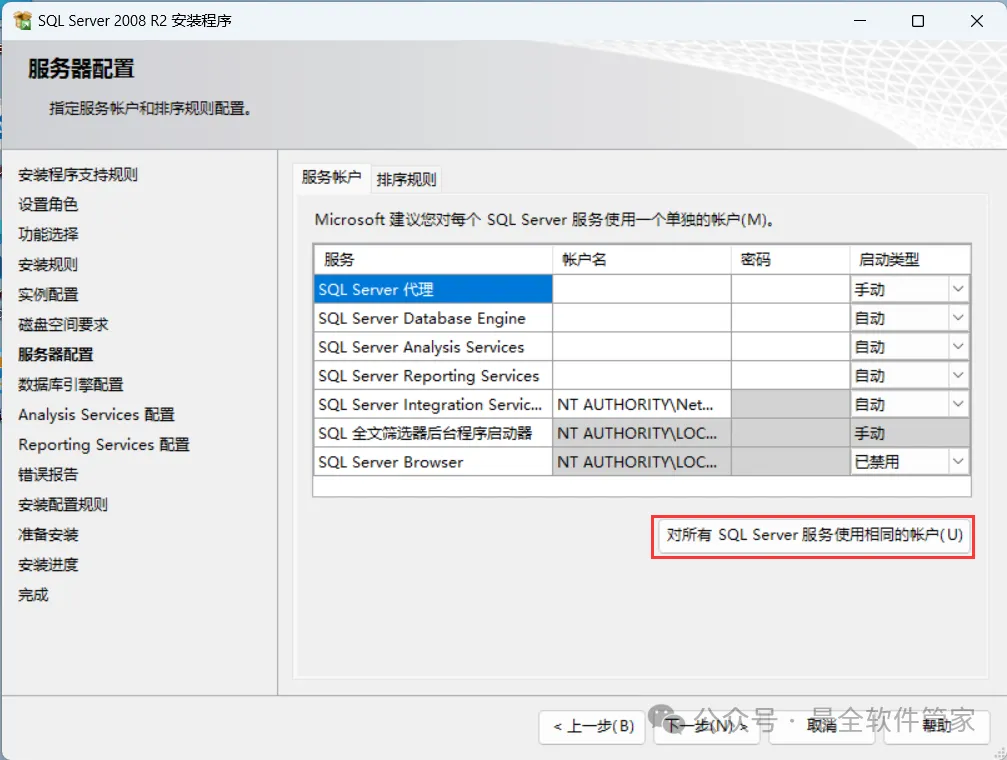
Task: Click account name field for Reporting Services
Action: [x=642, y=375]
